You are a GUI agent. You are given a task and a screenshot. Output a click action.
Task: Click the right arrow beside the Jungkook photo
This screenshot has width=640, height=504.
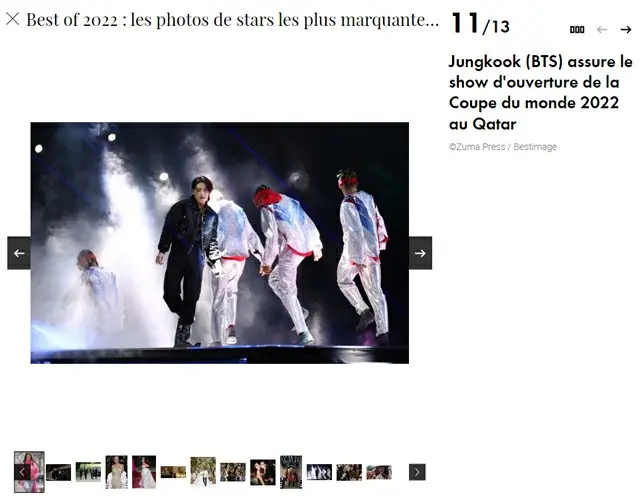420,253
